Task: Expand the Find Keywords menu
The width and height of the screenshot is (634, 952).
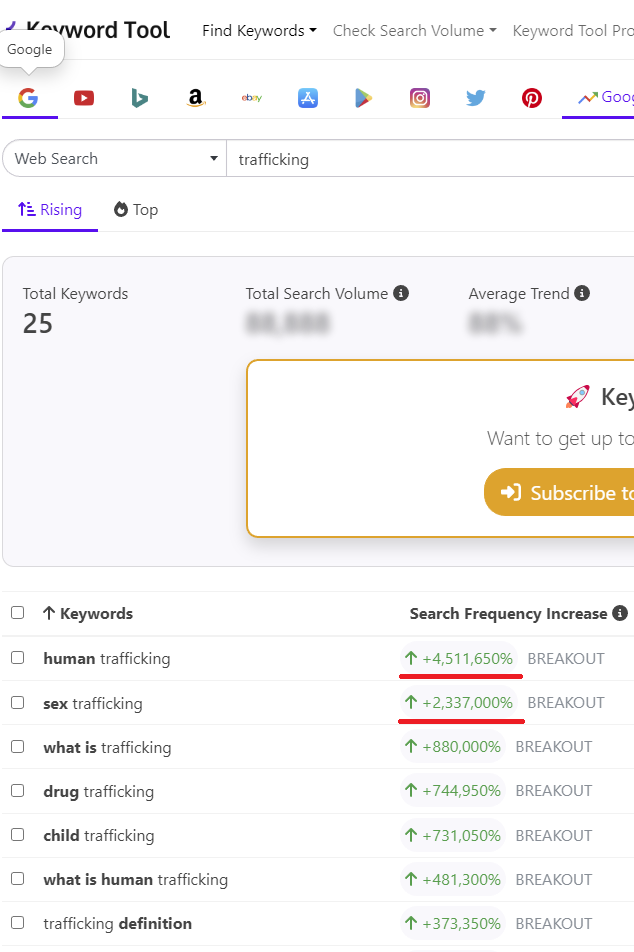Action: (259, 31)
